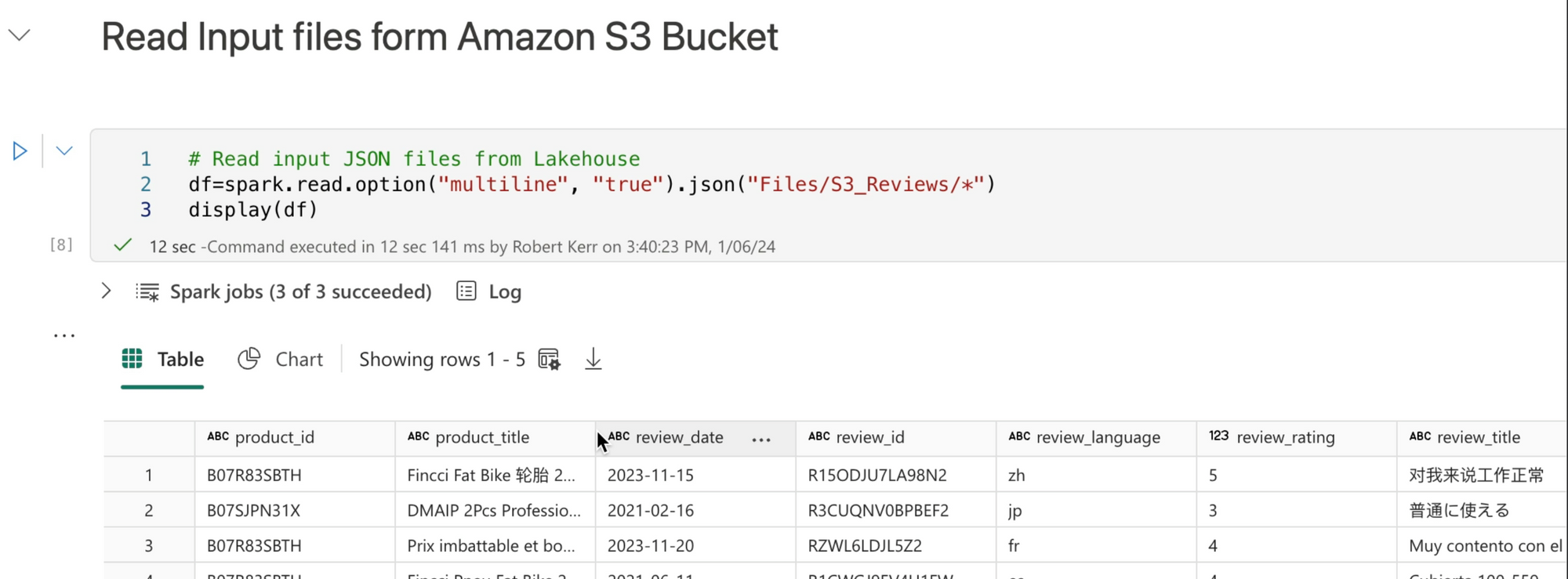The image size is (1568, 579).
Task: Click the Chart pie icon
Action: (x=249, y=359)
